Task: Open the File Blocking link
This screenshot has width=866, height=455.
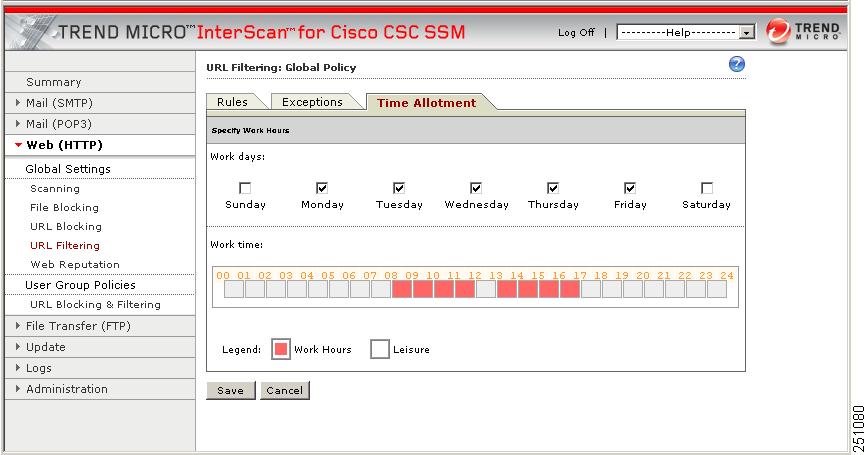Action: 64,208
